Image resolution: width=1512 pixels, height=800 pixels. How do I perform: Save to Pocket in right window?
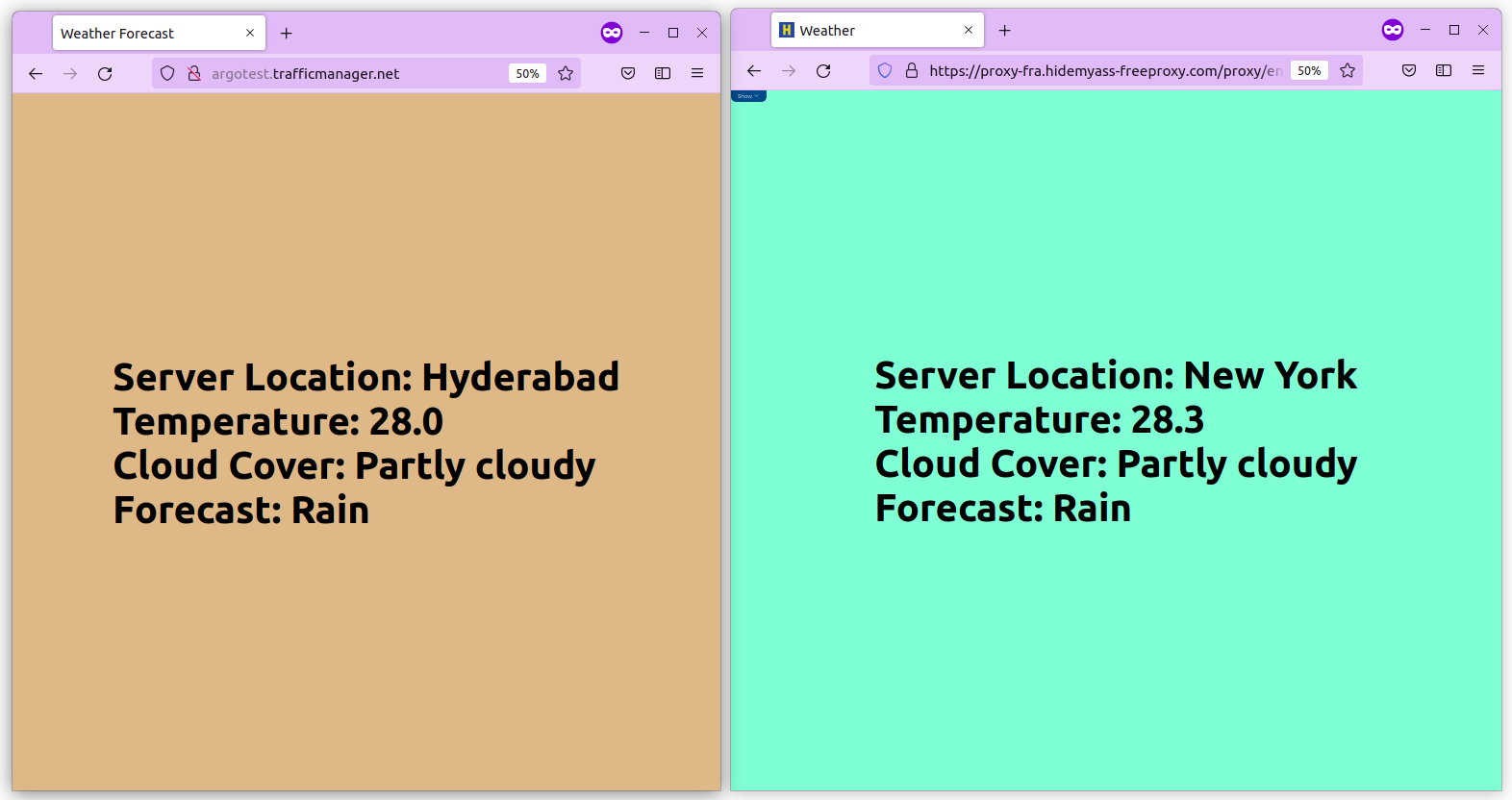[1409, 70]
